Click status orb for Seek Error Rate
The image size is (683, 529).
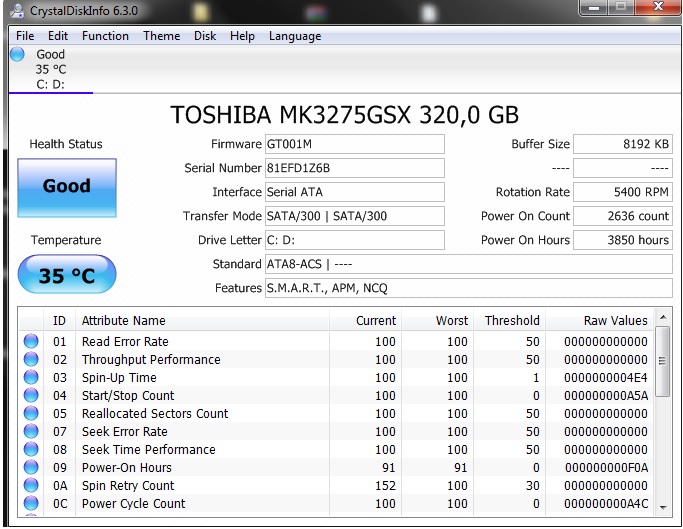coord(31,431)
